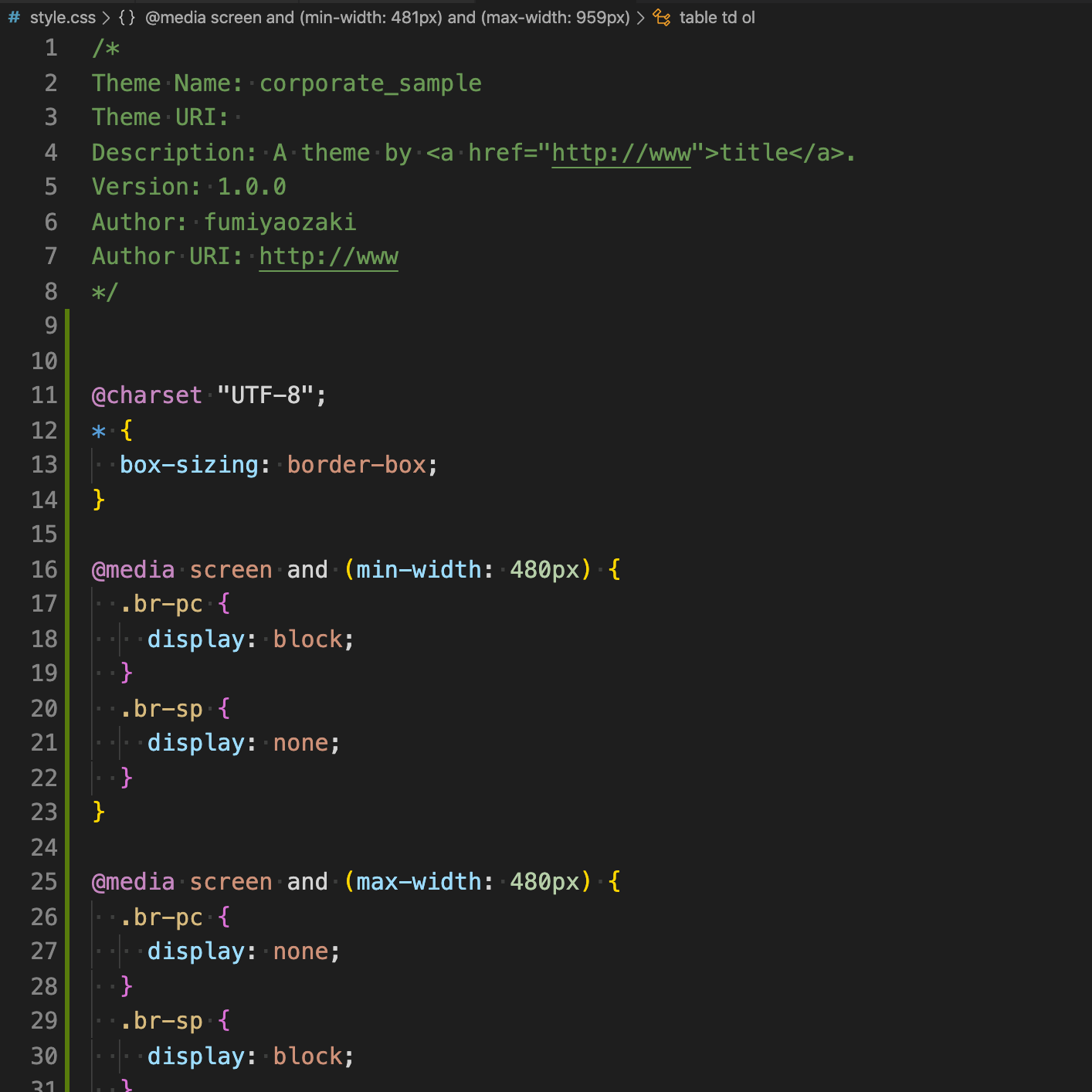
Task: Select the style.css breadcrumb item
Action: pos(65,17)
